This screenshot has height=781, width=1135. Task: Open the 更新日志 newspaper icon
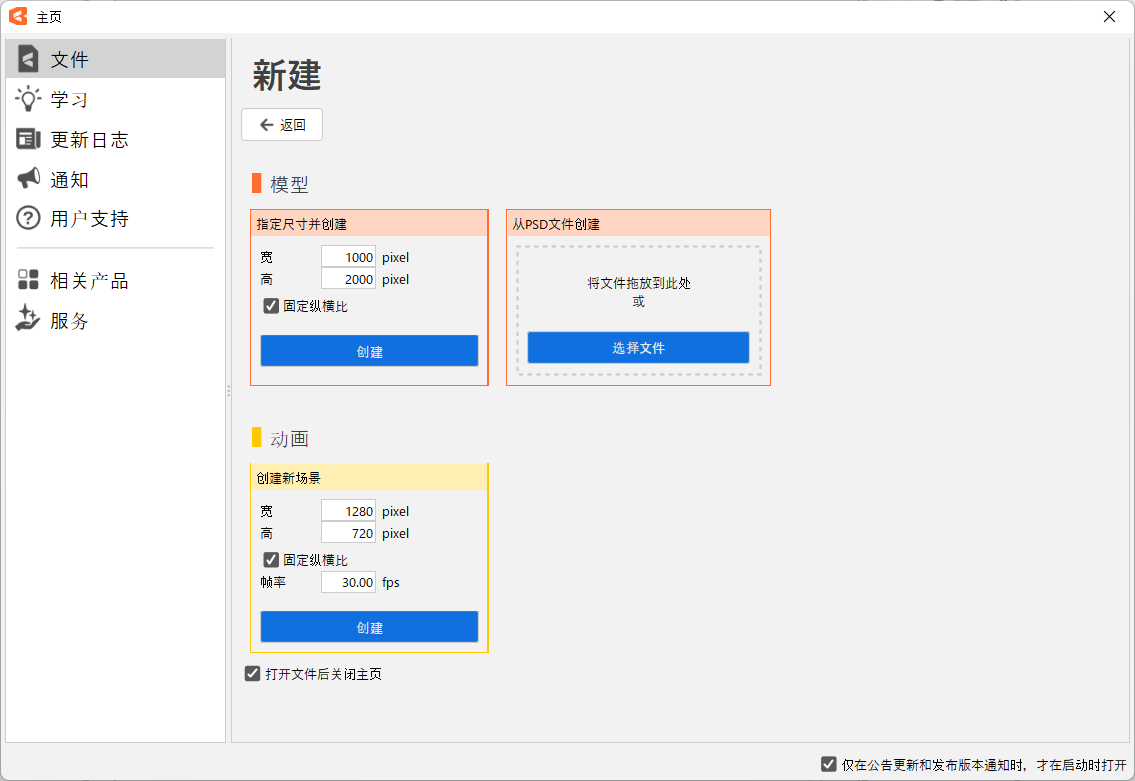point(28,139)
